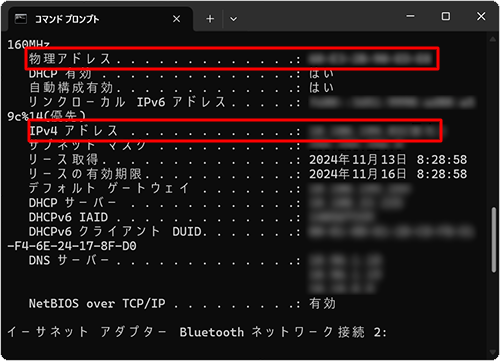Click the リースの有効期限 label
The width and height of the screenshot is (500, 361).
tap(85, 174)
